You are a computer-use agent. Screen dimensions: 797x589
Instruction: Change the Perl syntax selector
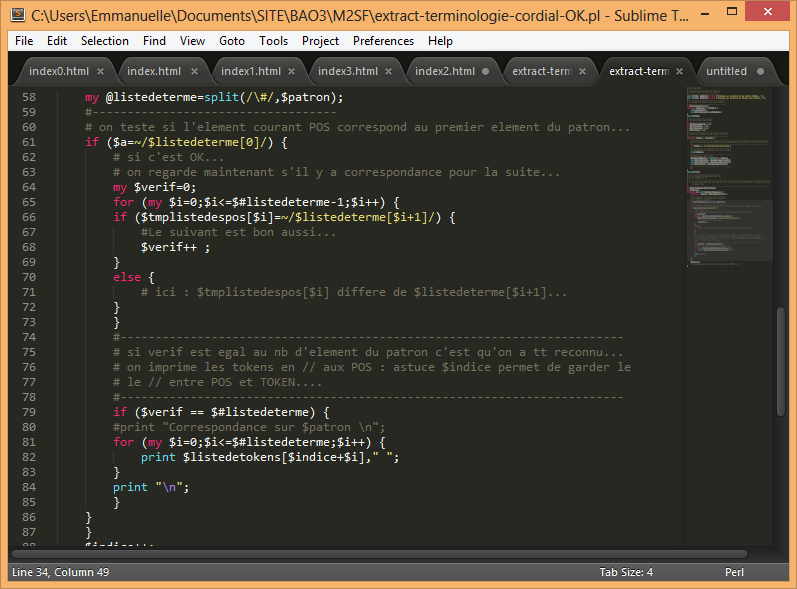pyautogui.click(x=734, y=572)
